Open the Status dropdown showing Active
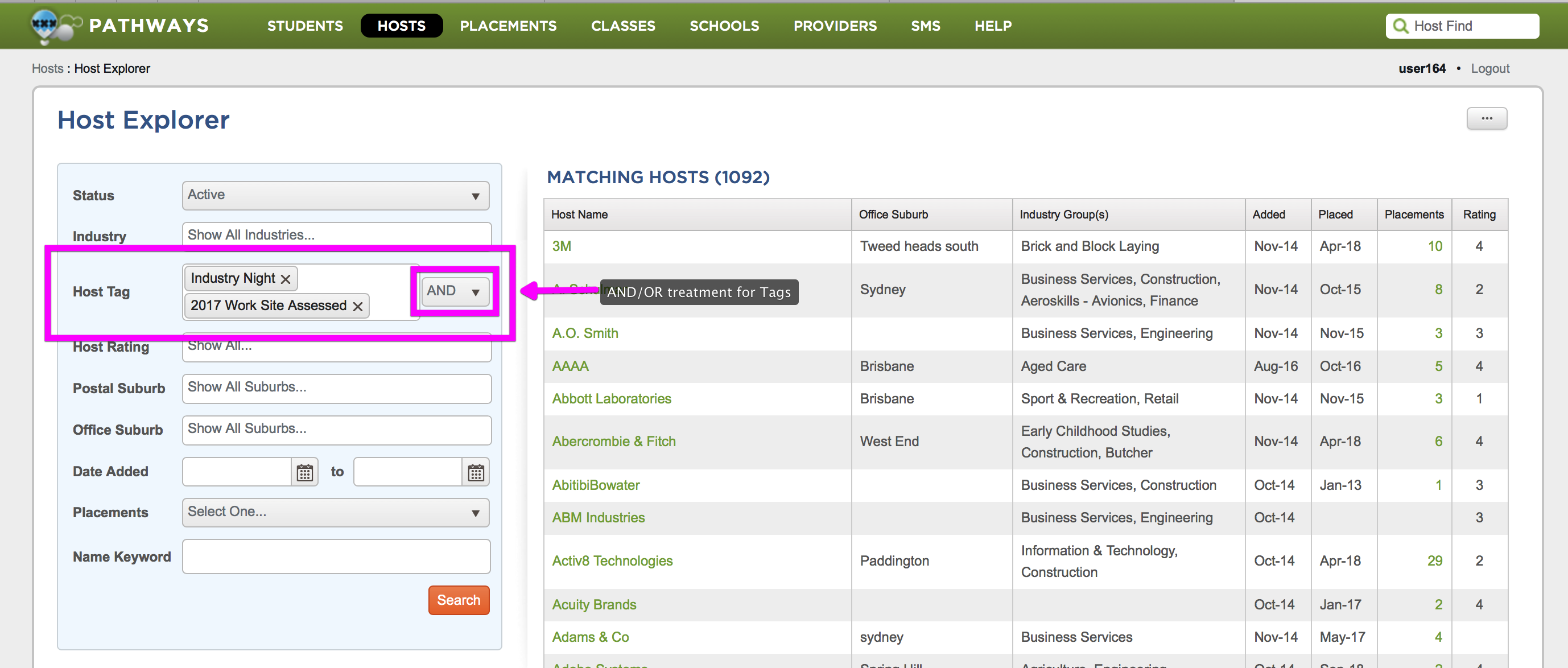The height and width of the screenshot is (668, 1568). 336,195
